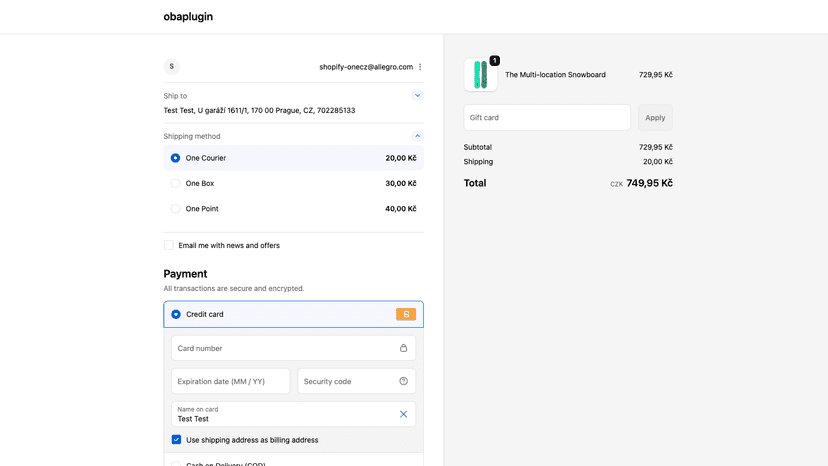Collapse the Shipping method section
This screenshot has width=828, height=466.
417,136
